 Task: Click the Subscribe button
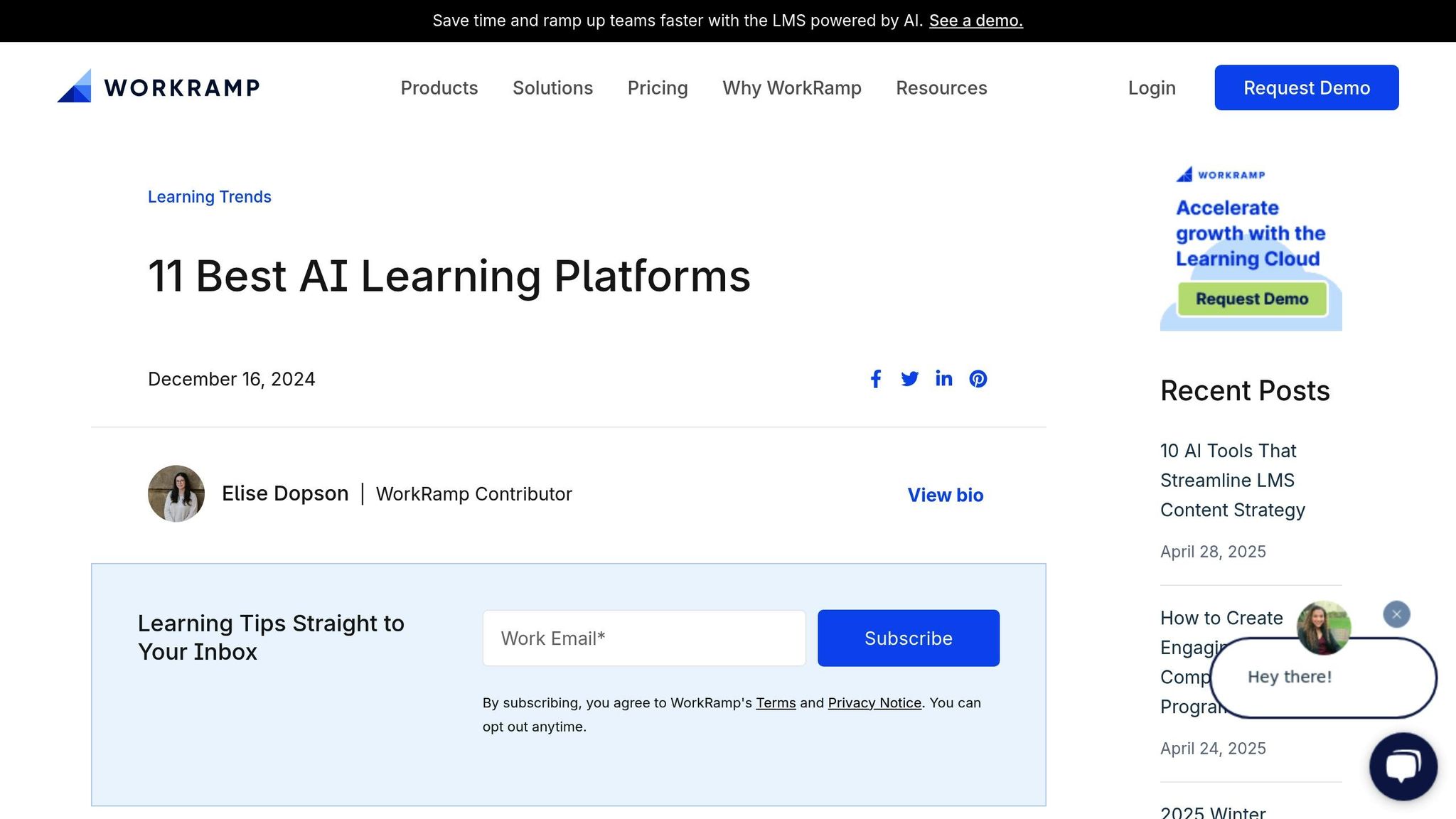click(909, 638)
